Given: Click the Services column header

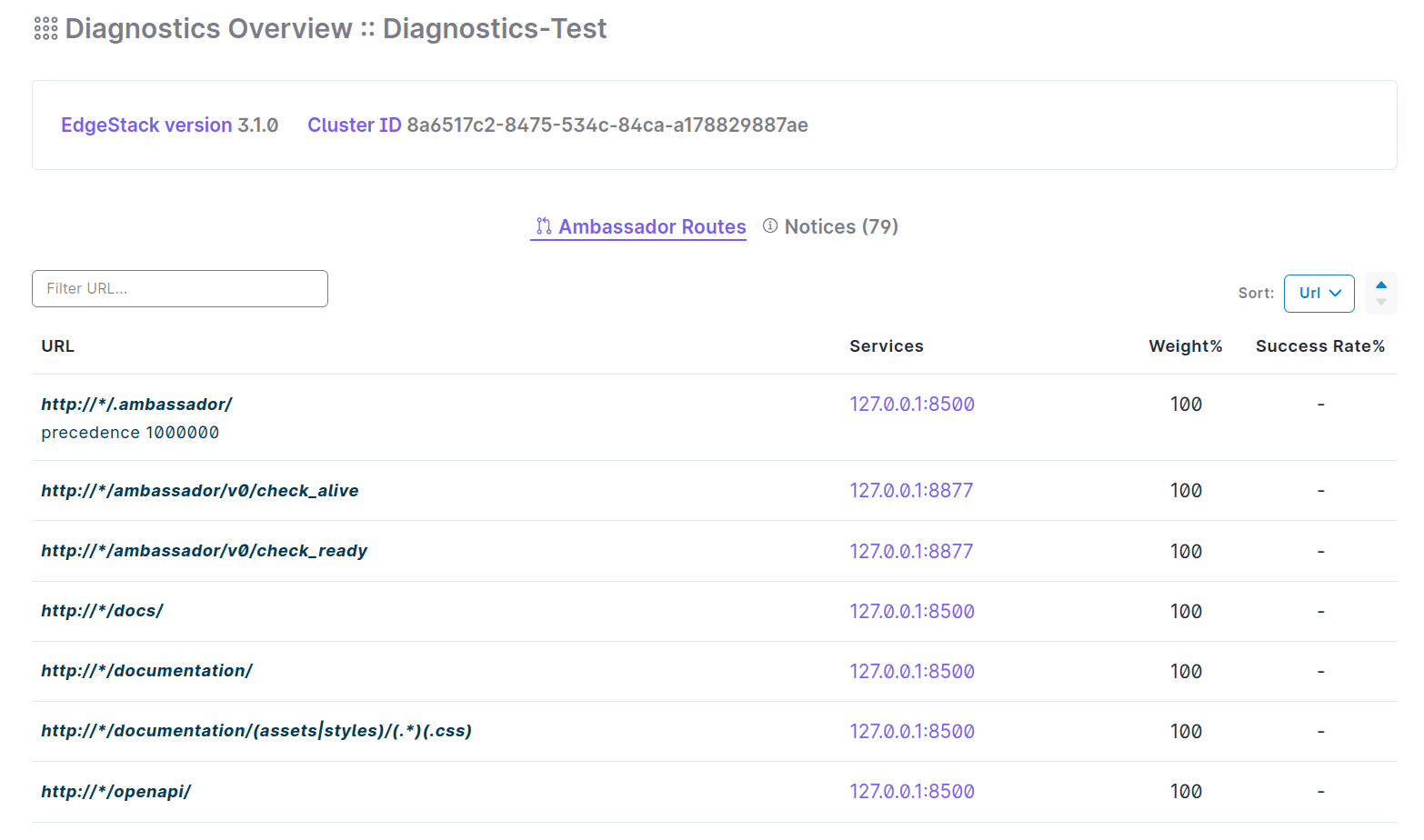Looking at the screenshot, I should coord(887,346).
